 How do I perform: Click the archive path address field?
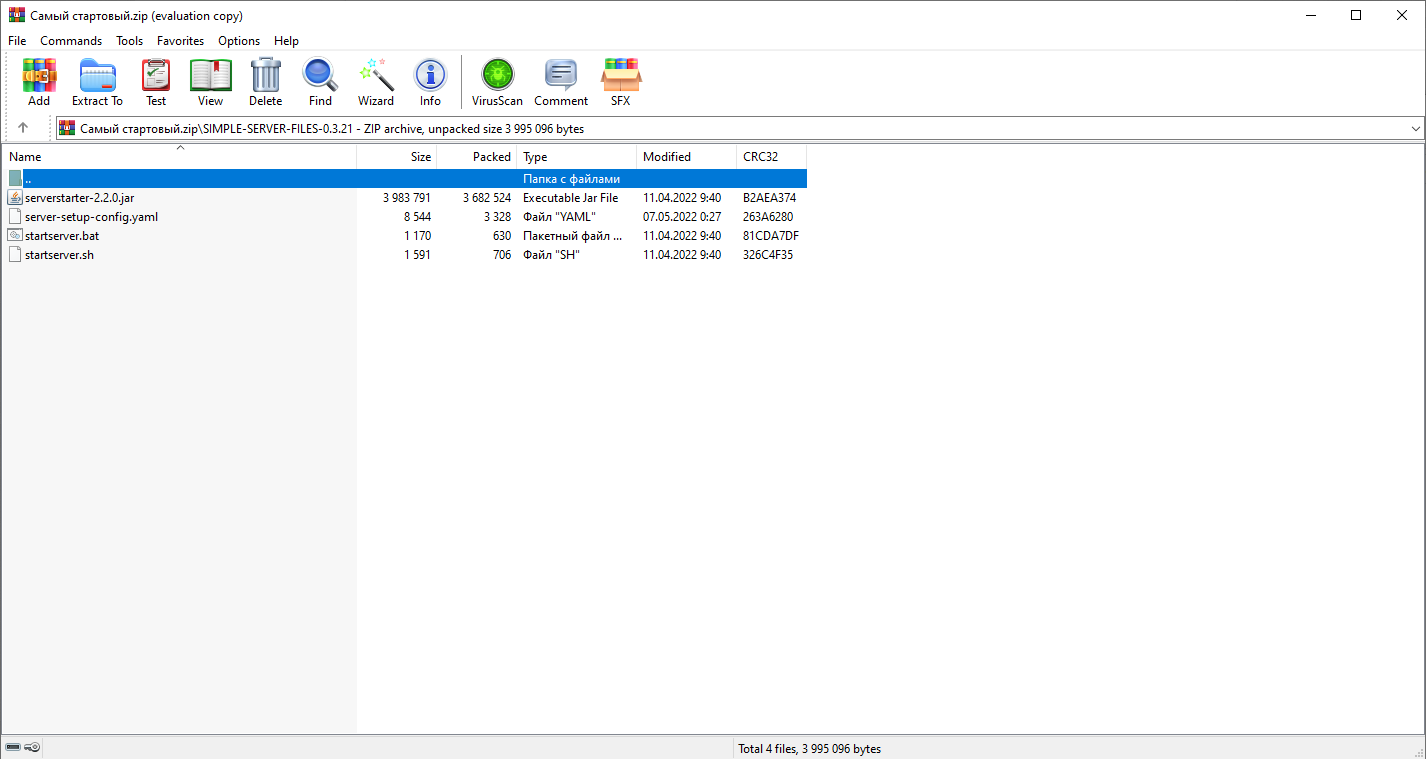click(740, 128)
